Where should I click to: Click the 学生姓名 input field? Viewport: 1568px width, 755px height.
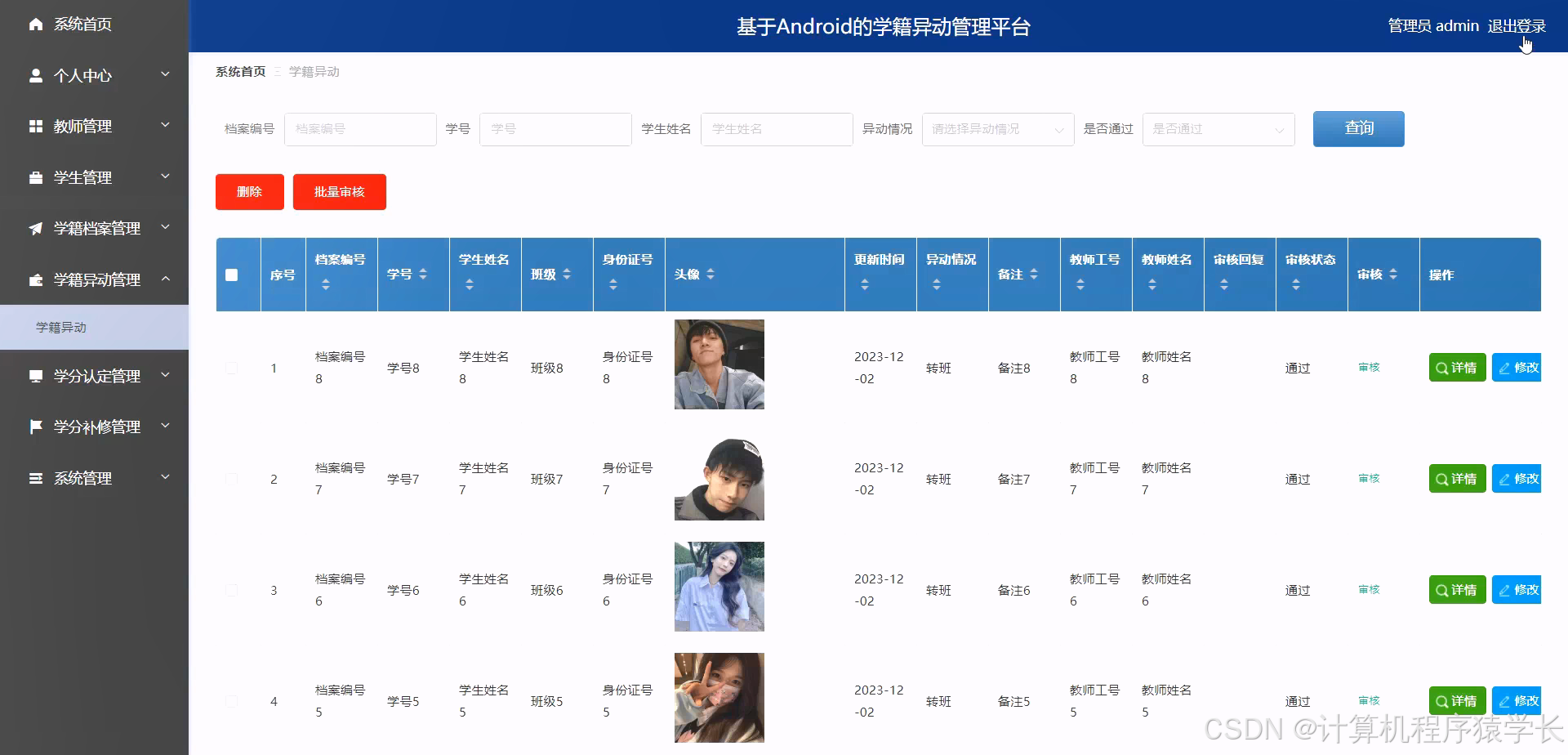[x=776, y=129]
